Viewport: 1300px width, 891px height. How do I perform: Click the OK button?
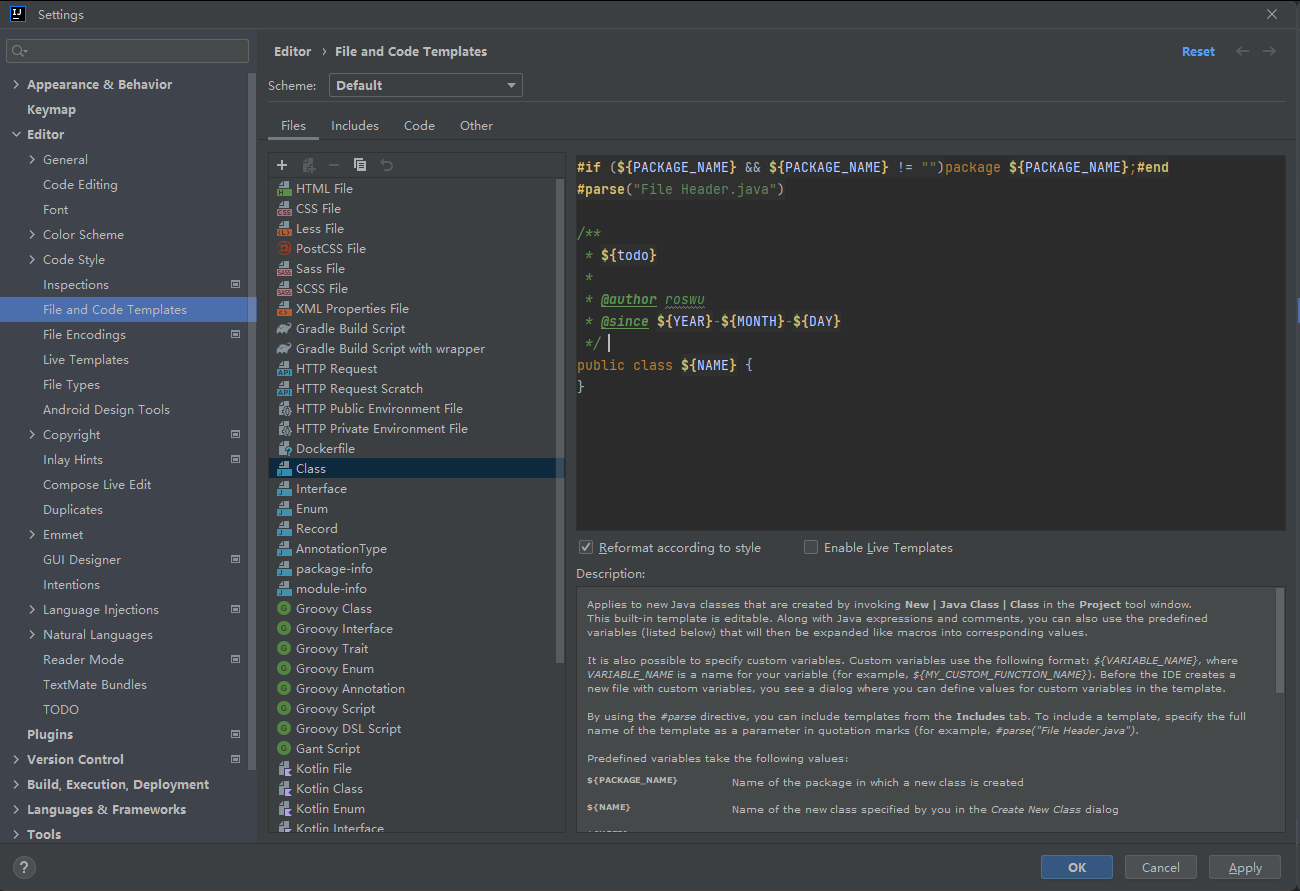[x=1077, y=867]
